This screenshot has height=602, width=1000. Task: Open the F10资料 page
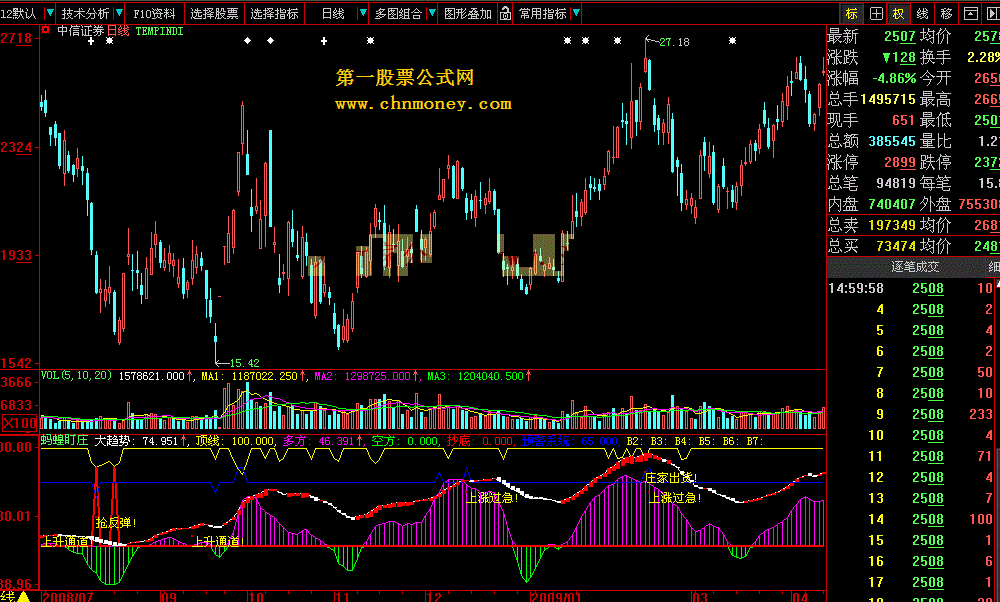click(154, 13)
